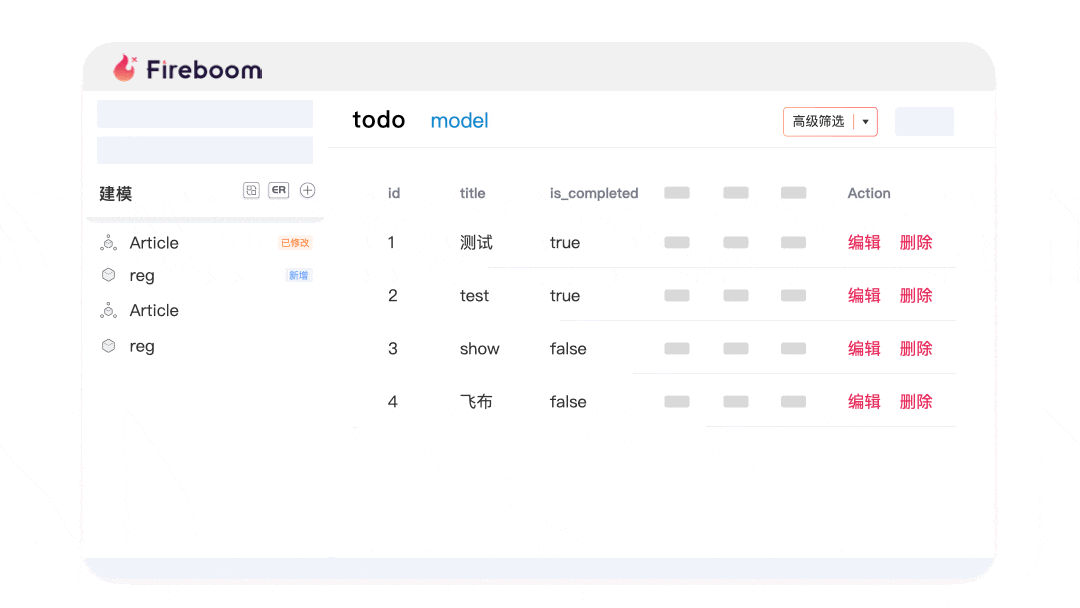
Task: Click icon beside Article marked 已修改
Action: point(109,242)
